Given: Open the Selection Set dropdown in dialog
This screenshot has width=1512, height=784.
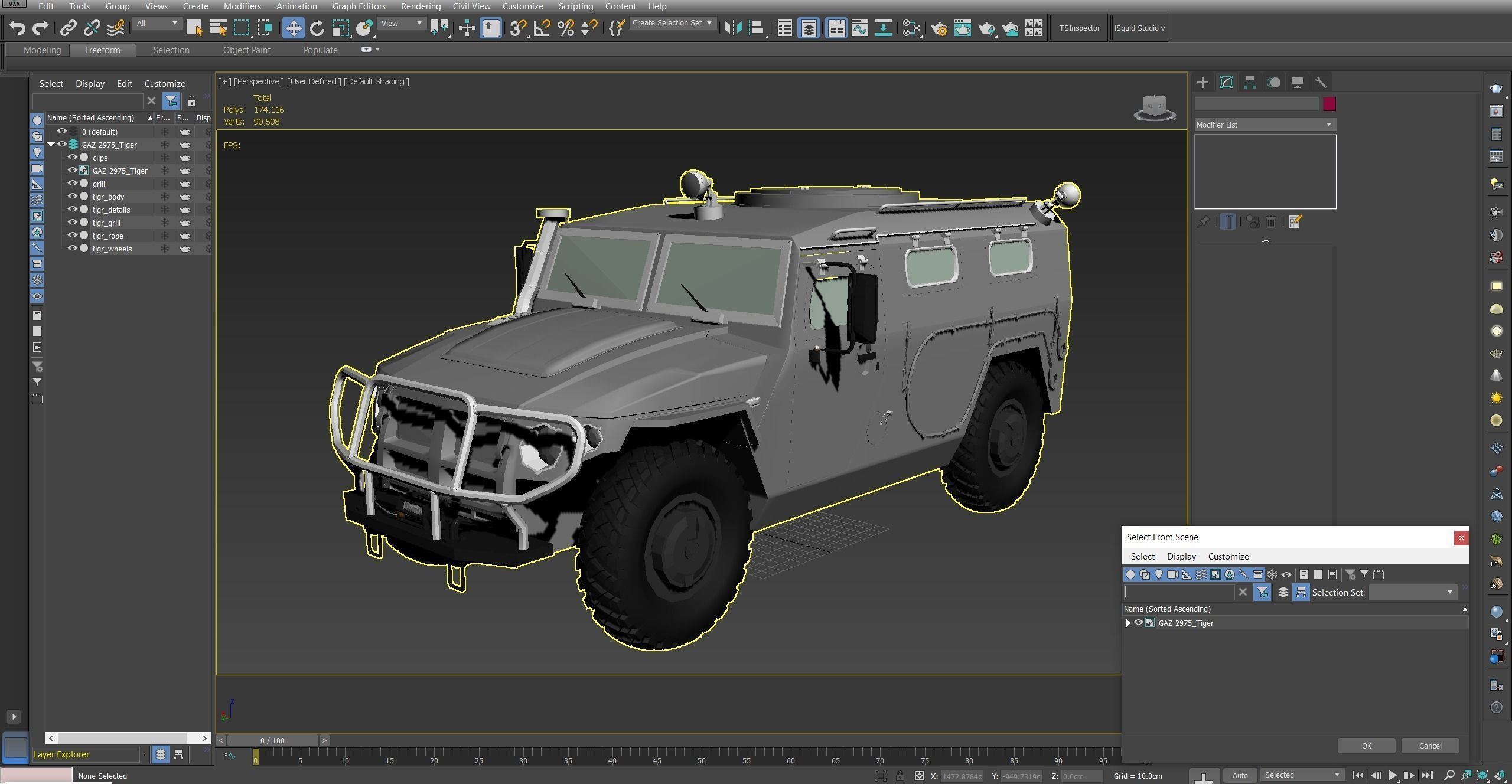Looking at the screenshot, I should [x=1412, y=592].
